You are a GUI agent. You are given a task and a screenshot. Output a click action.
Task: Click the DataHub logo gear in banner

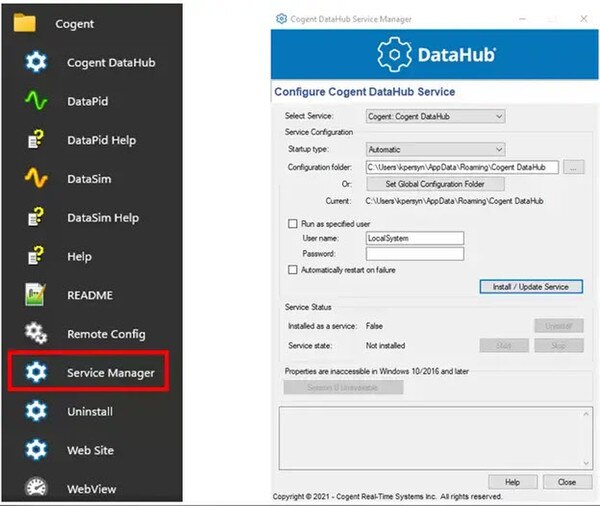[x=395, y=54]
